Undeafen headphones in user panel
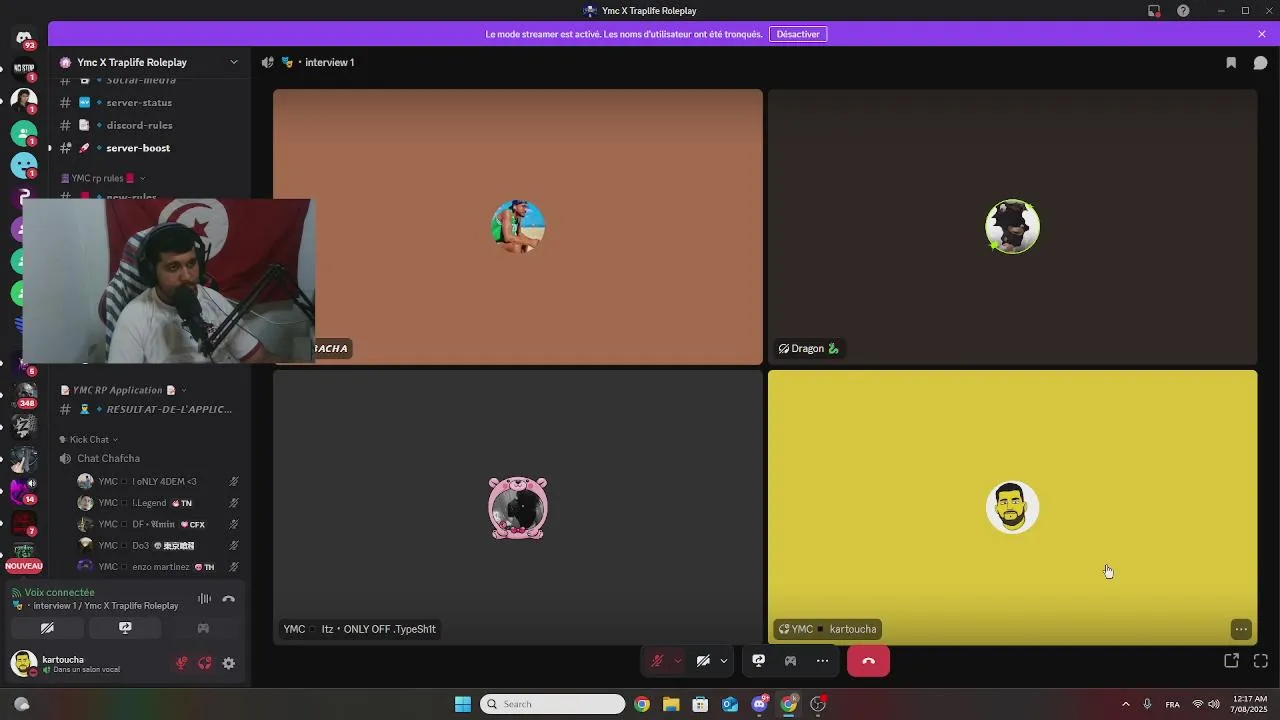The image size is (1280, 720). [205, 663]
